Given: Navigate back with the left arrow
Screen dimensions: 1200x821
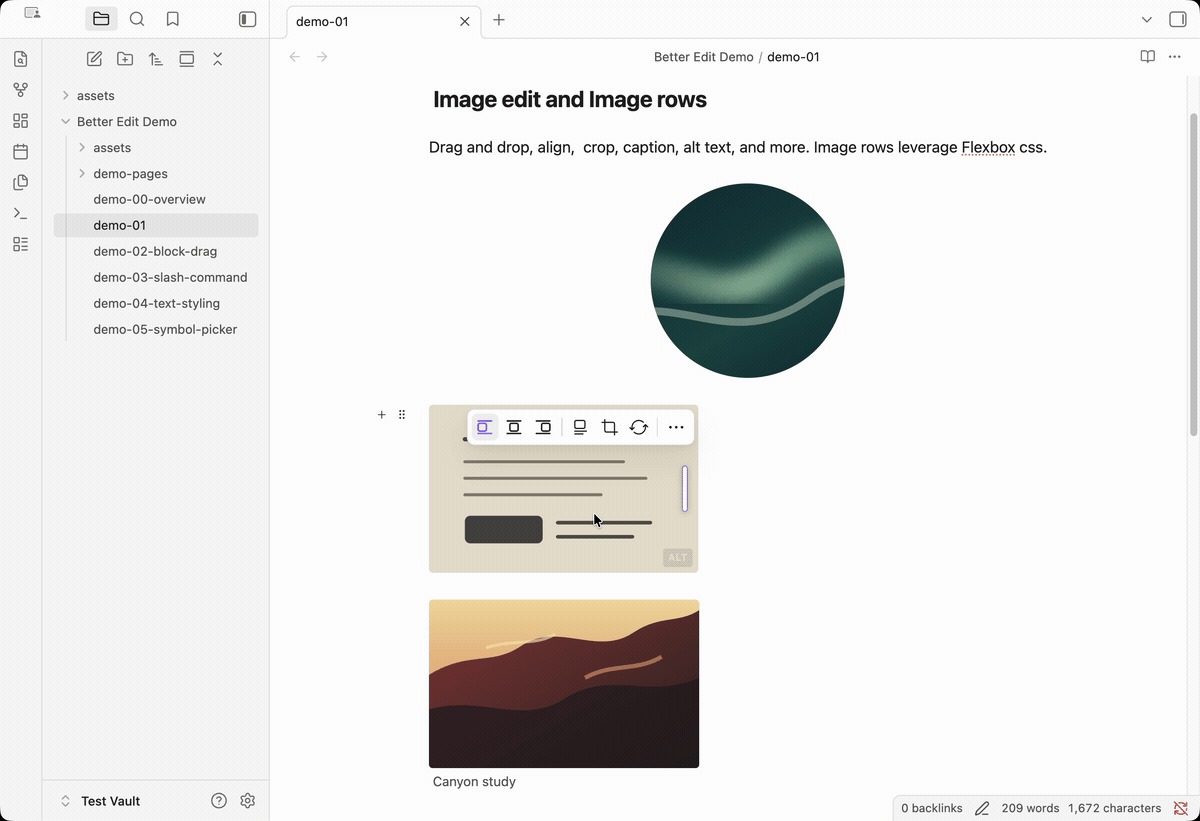Looking at the screenshot, I should pos(295,57).
